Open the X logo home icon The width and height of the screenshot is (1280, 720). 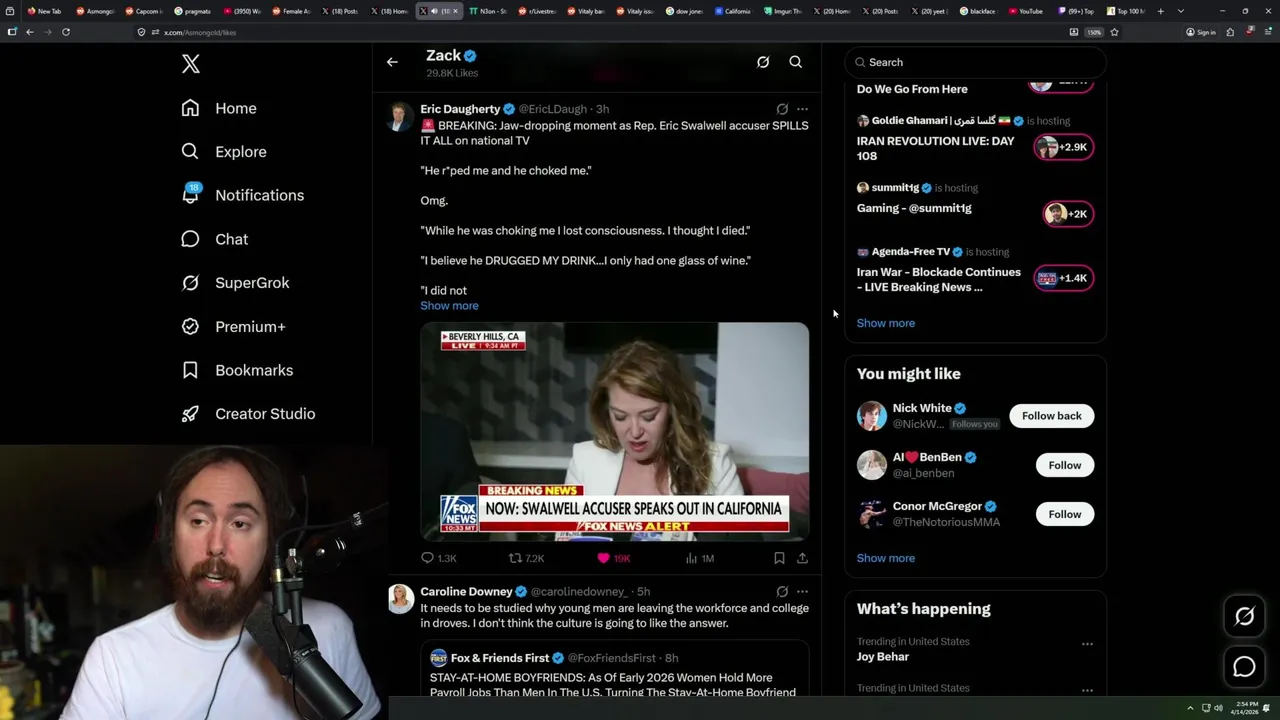click(x=191, y=65)
